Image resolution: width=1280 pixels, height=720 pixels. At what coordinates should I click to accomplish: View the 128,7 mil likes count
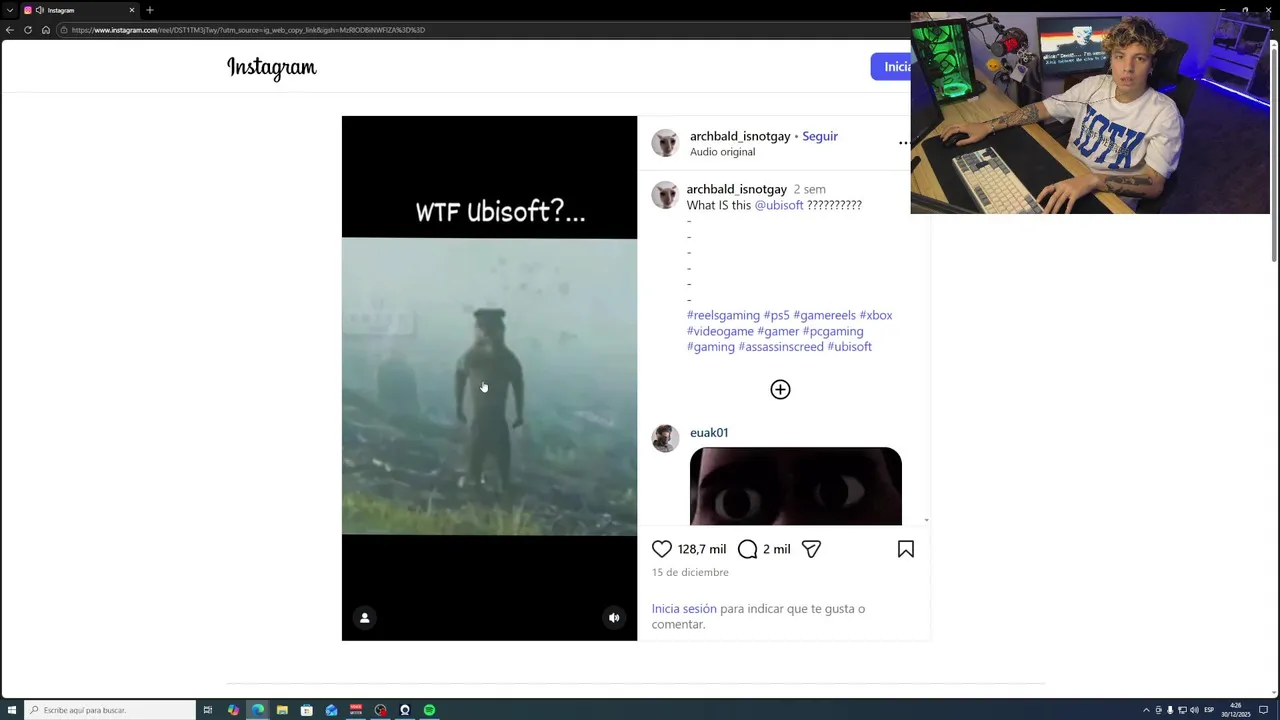click(x=702, y=549)
